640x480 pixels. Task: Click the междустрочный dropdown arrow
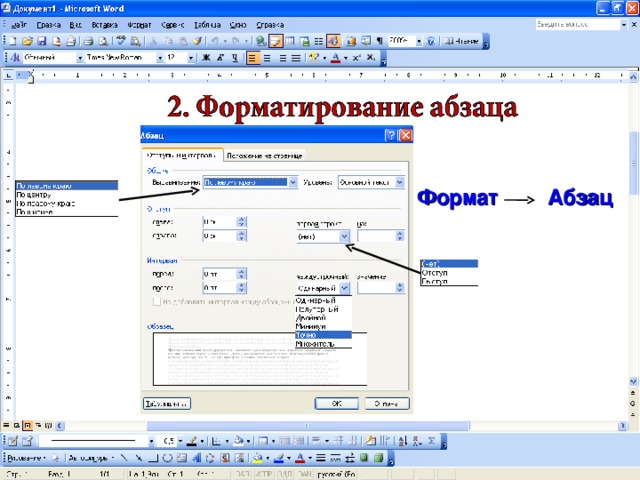[x=344, y=288]
